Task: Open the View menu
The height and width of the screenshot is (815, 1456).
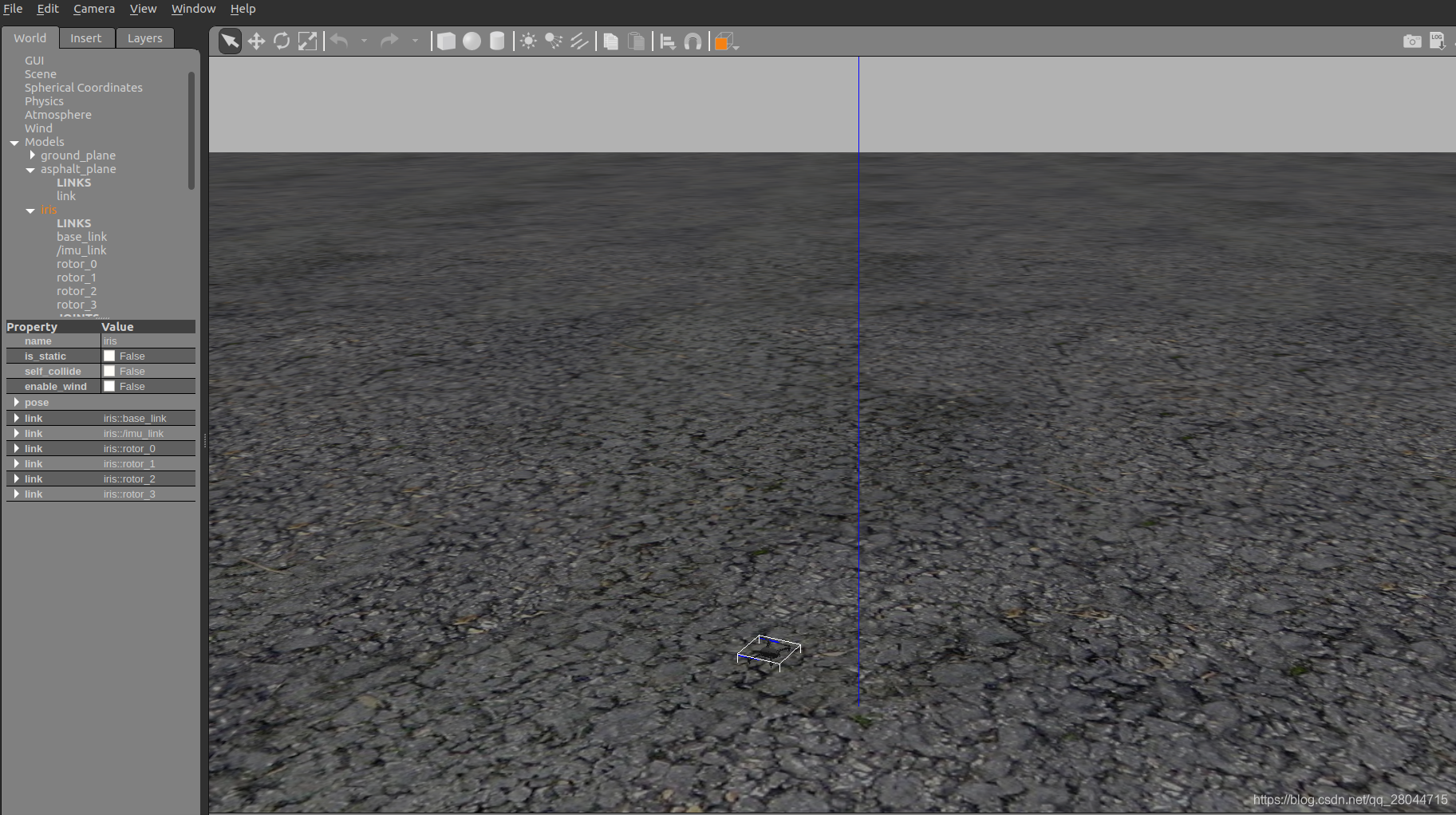Action: pyautogui.click(x=144, y=9)
